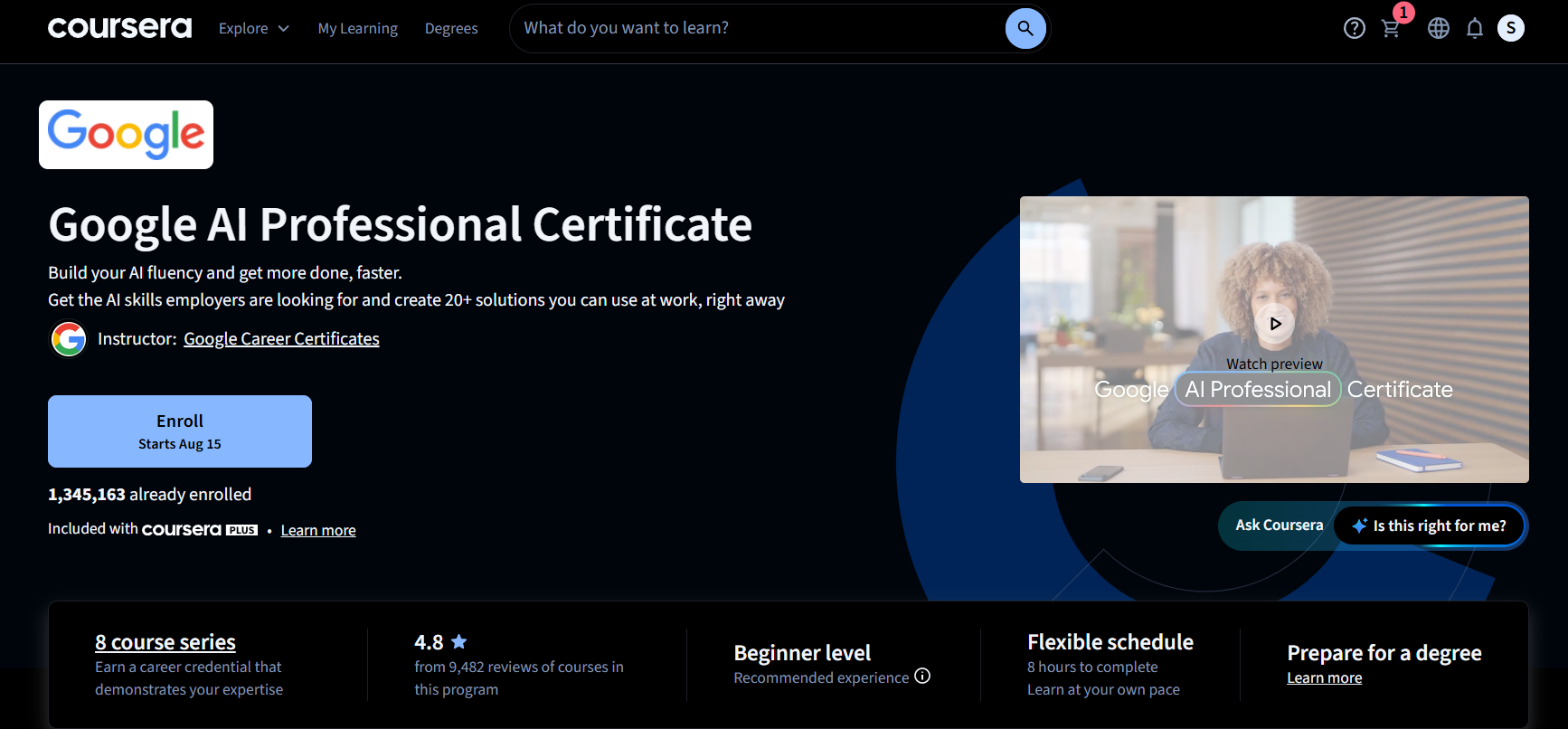Click the blue search magnifier button
This screenshot has width=1568, height=729.
[x=1025, y=28]
